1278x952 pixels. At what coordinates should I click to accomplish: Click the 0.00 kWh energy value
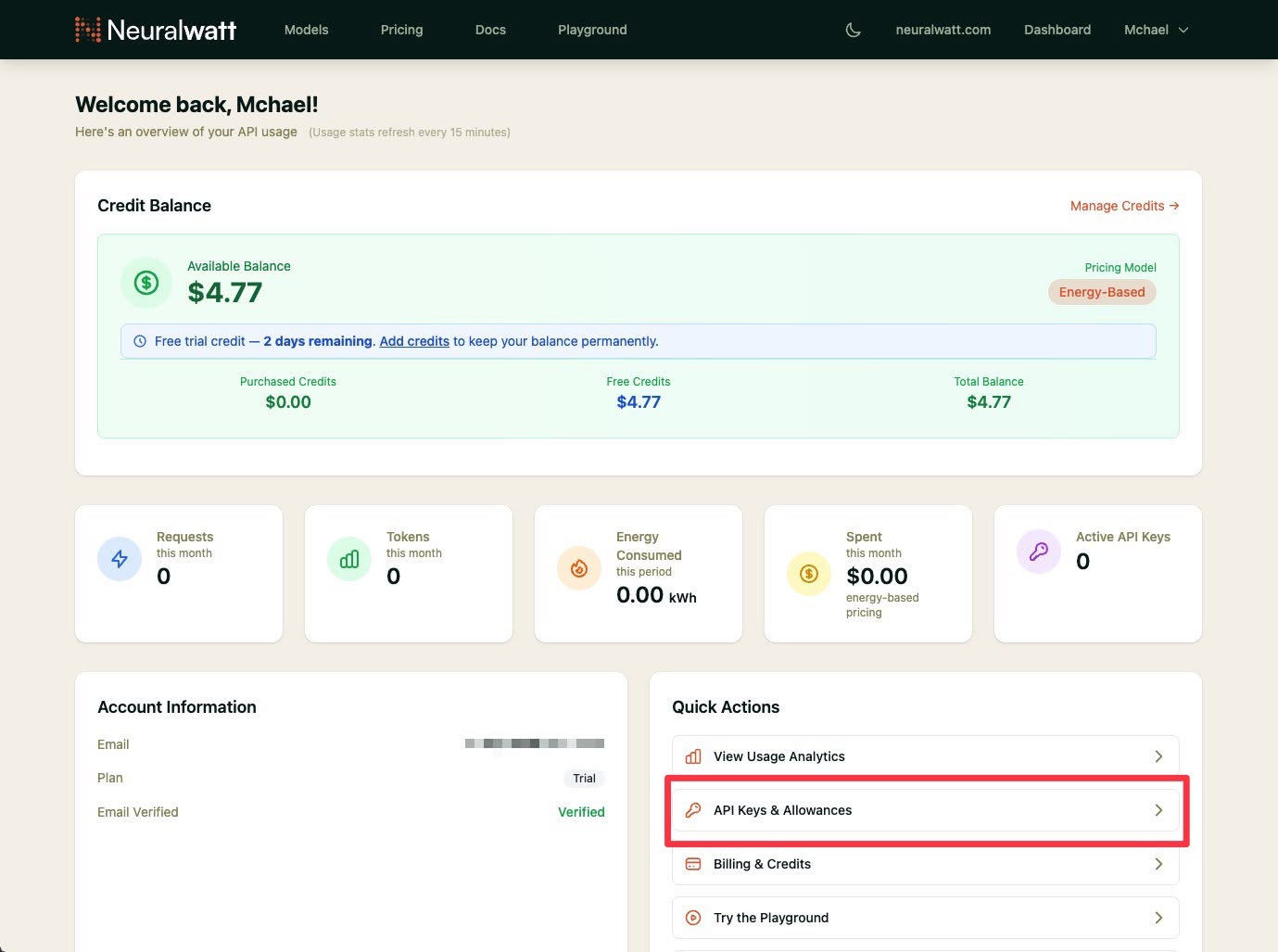coord(656,595)
